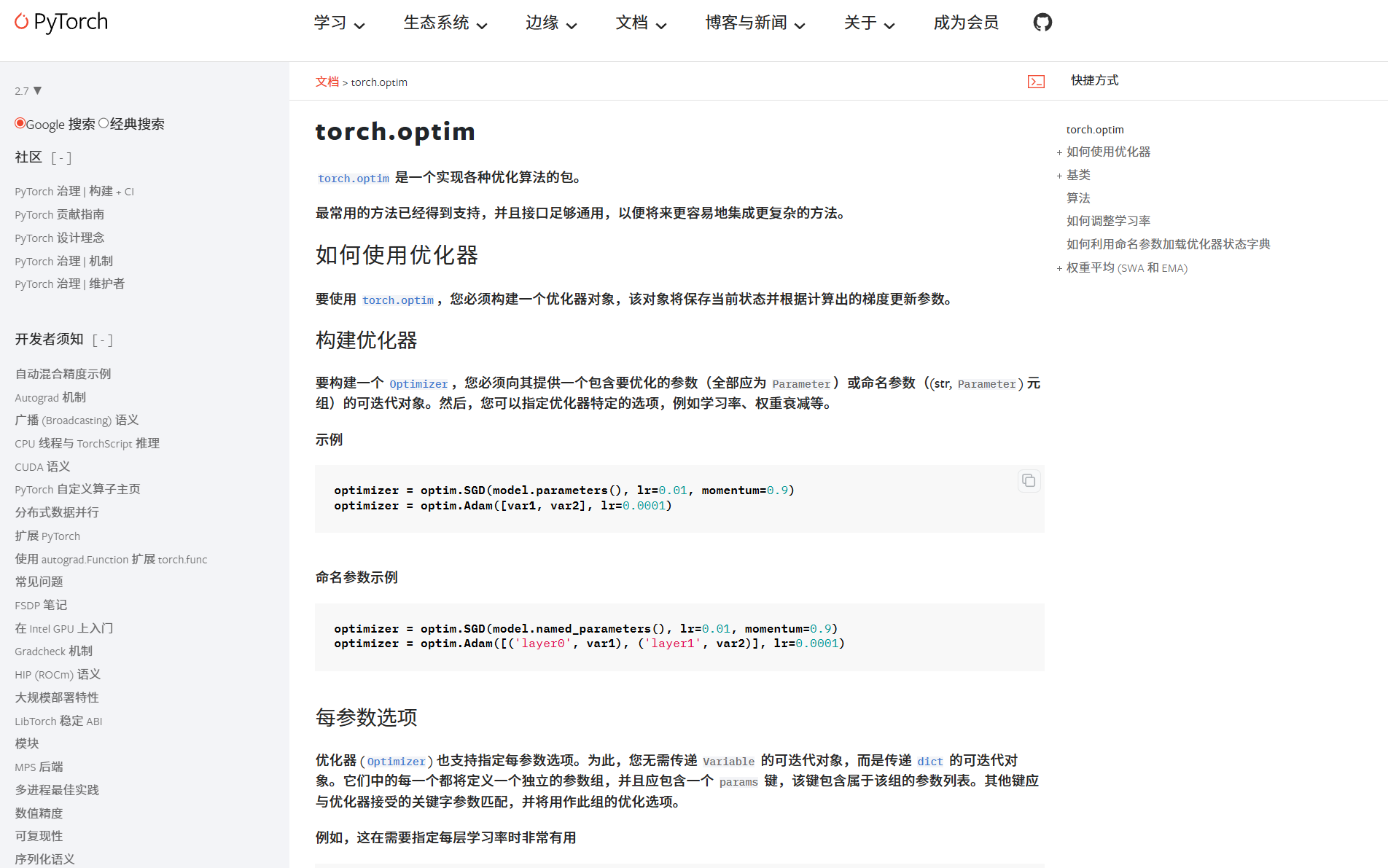This screenshot has height=868, width=1388.
Task: Open the 生态系统 navigation menu
Action: tap(445, 23)
